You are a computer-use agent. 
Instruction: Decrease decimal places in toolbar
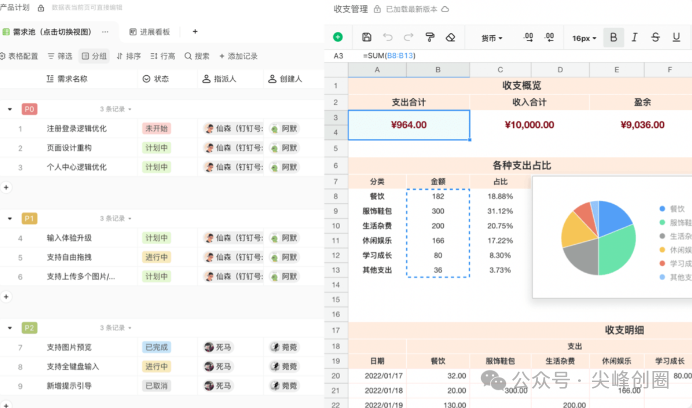click(x=528, y=38)
